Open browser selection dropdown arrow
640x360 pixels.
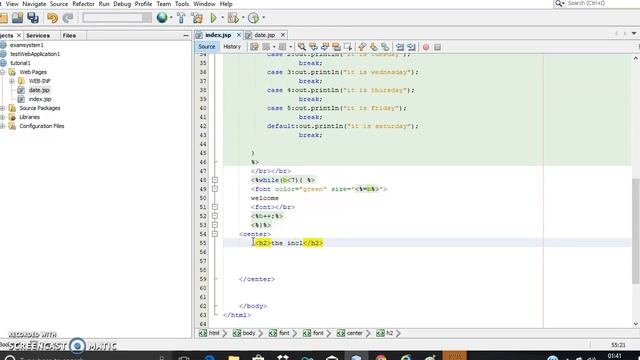[171, 18]
